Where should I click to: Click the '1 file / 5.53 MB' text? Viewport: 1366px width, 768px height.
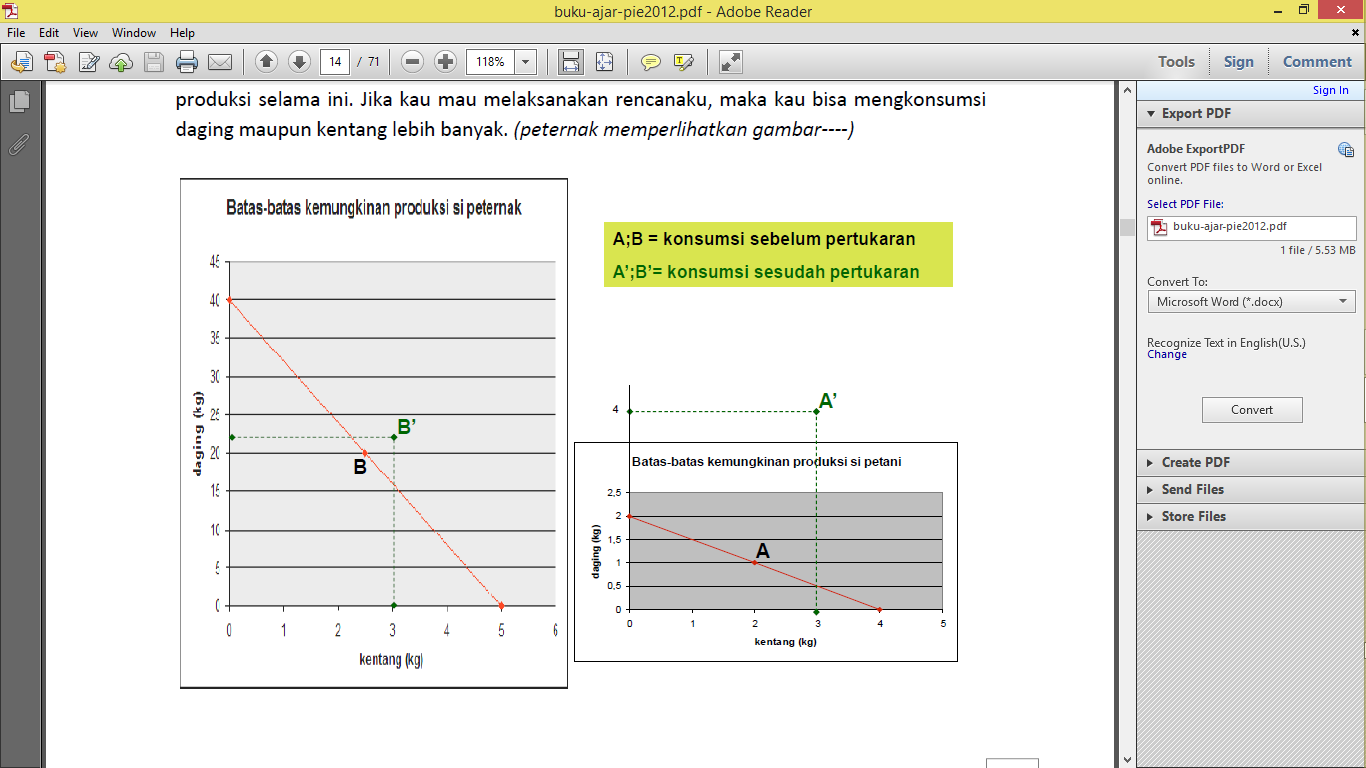pos(1318,250)
